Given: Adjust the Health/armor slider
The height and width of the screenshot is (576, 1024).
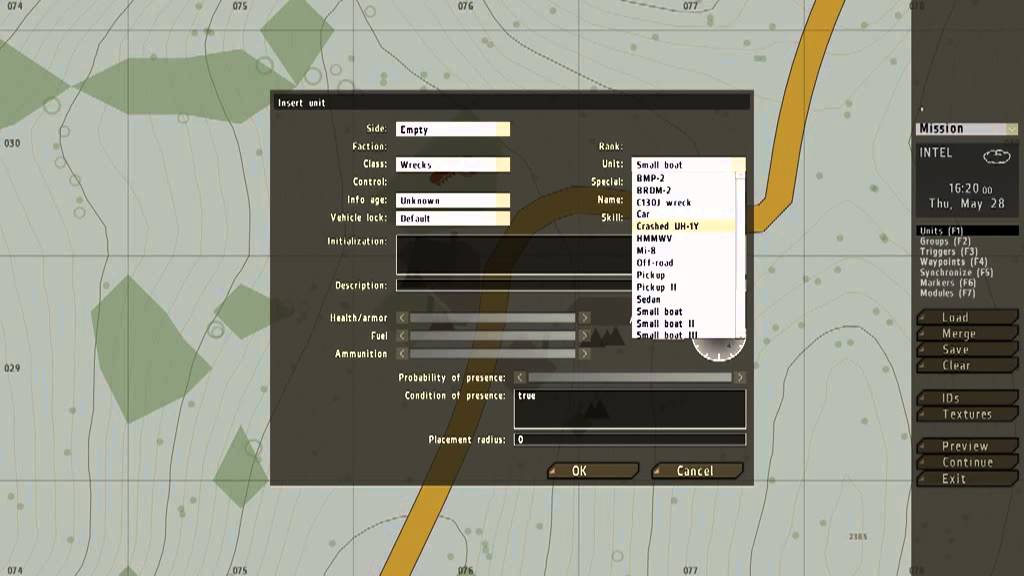Looking at the screenshot, I should pos(492,318).
